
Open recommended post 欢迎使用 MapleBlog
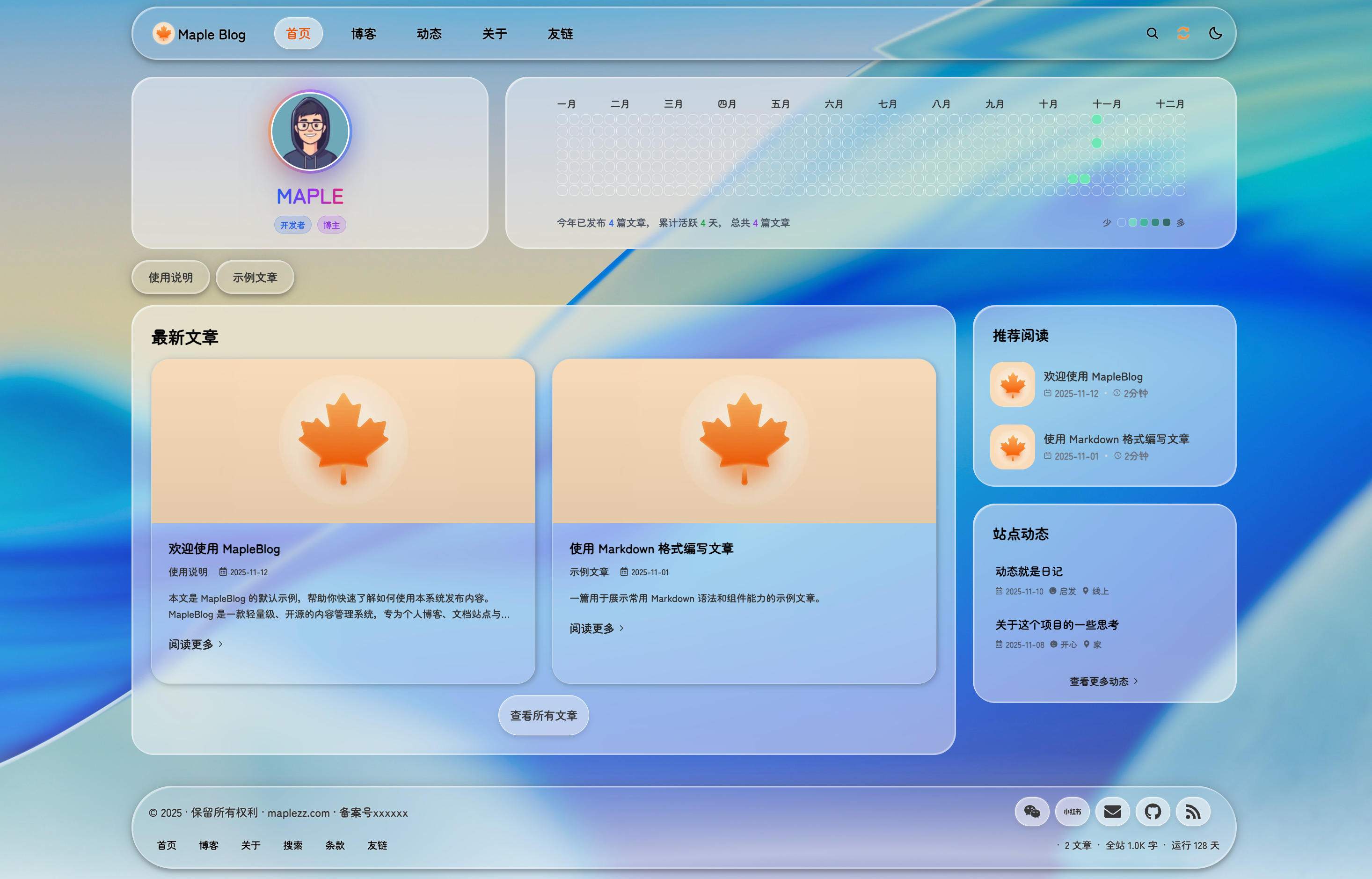point(1093,377)
